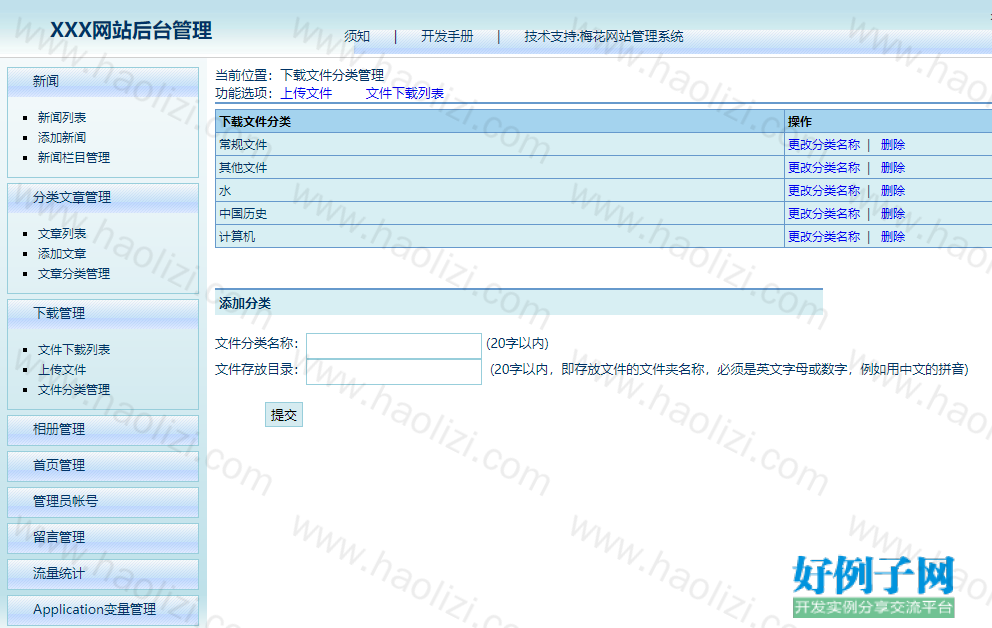
Task: Rename the 水 category
Action: pos(824,190)
